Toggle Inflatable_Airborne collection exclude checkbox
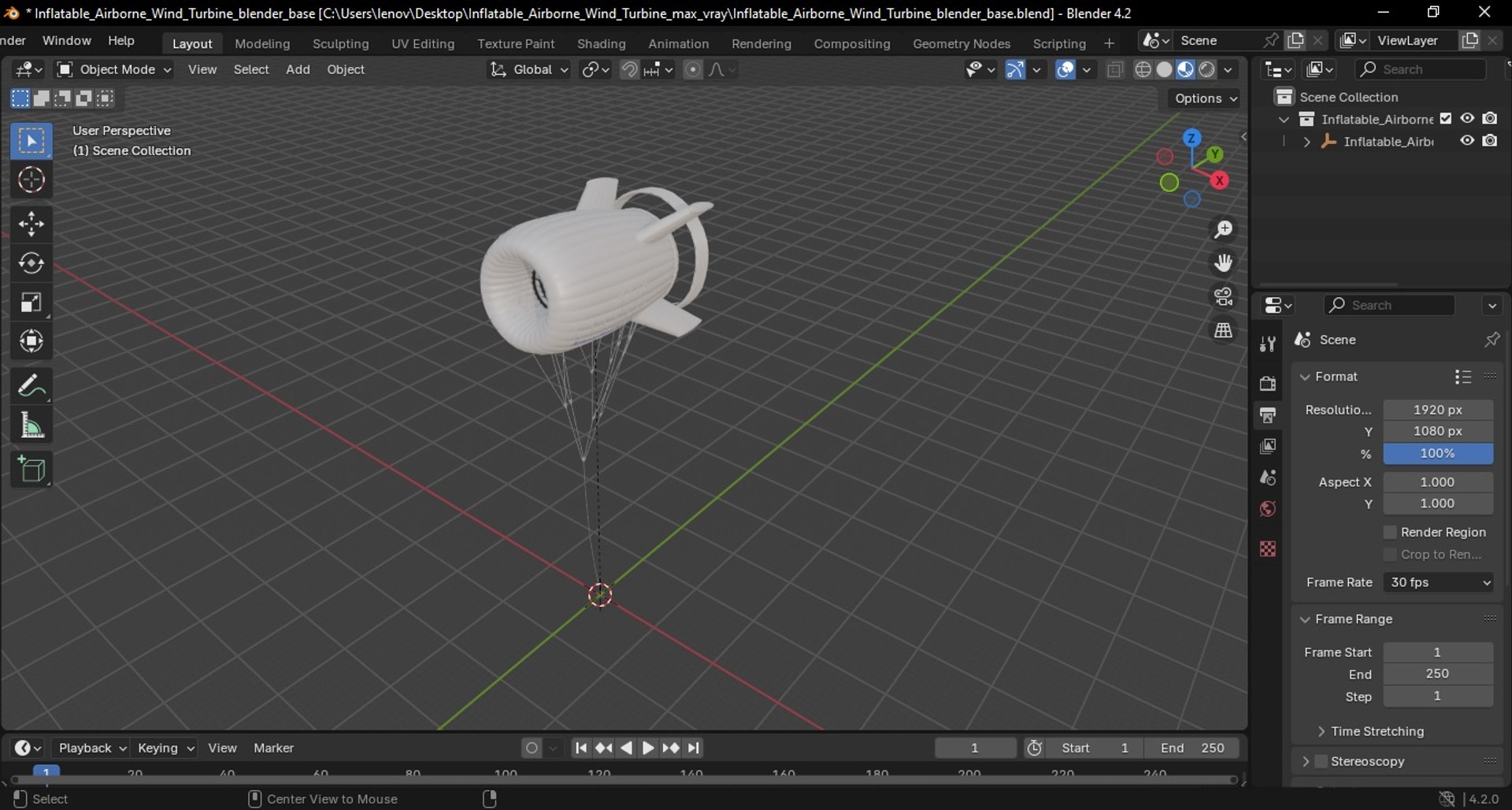The width and height of the screenshot is (1512, 810). [x=1446, y=119]
